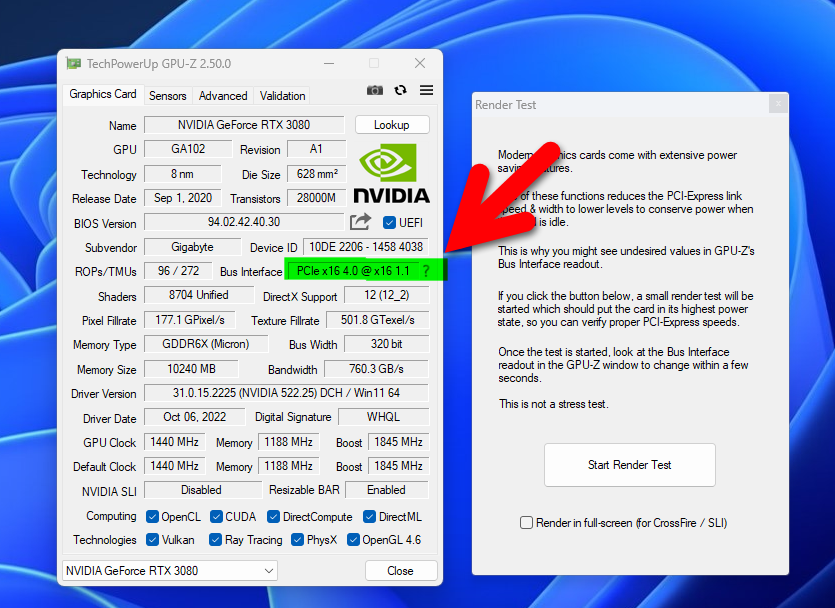Toggle the Ray Tracing checkbox
This screenshot has height=608, width=835.
pos(215,540)
